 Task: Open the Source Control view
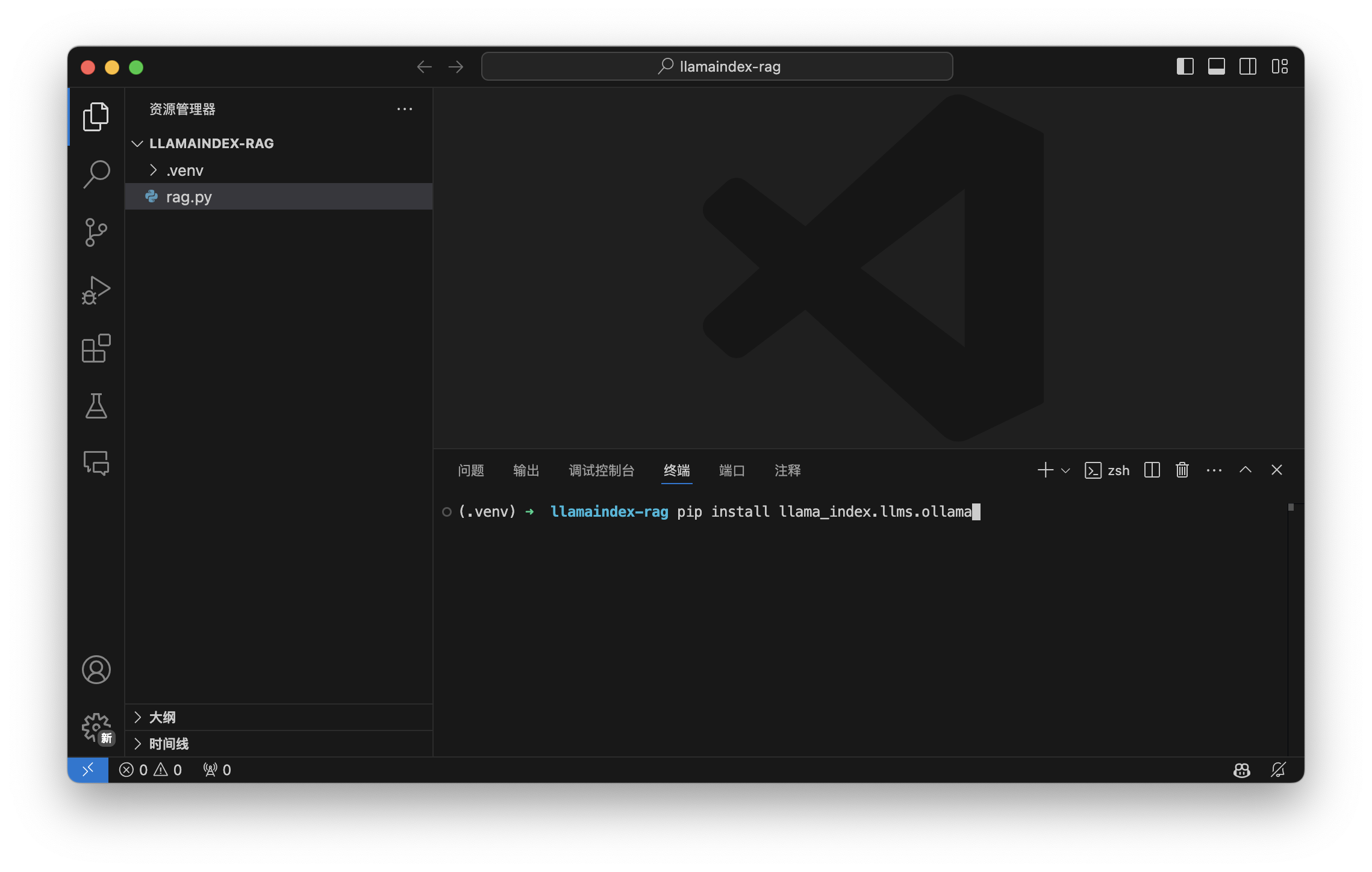click(x=96, y=232)
